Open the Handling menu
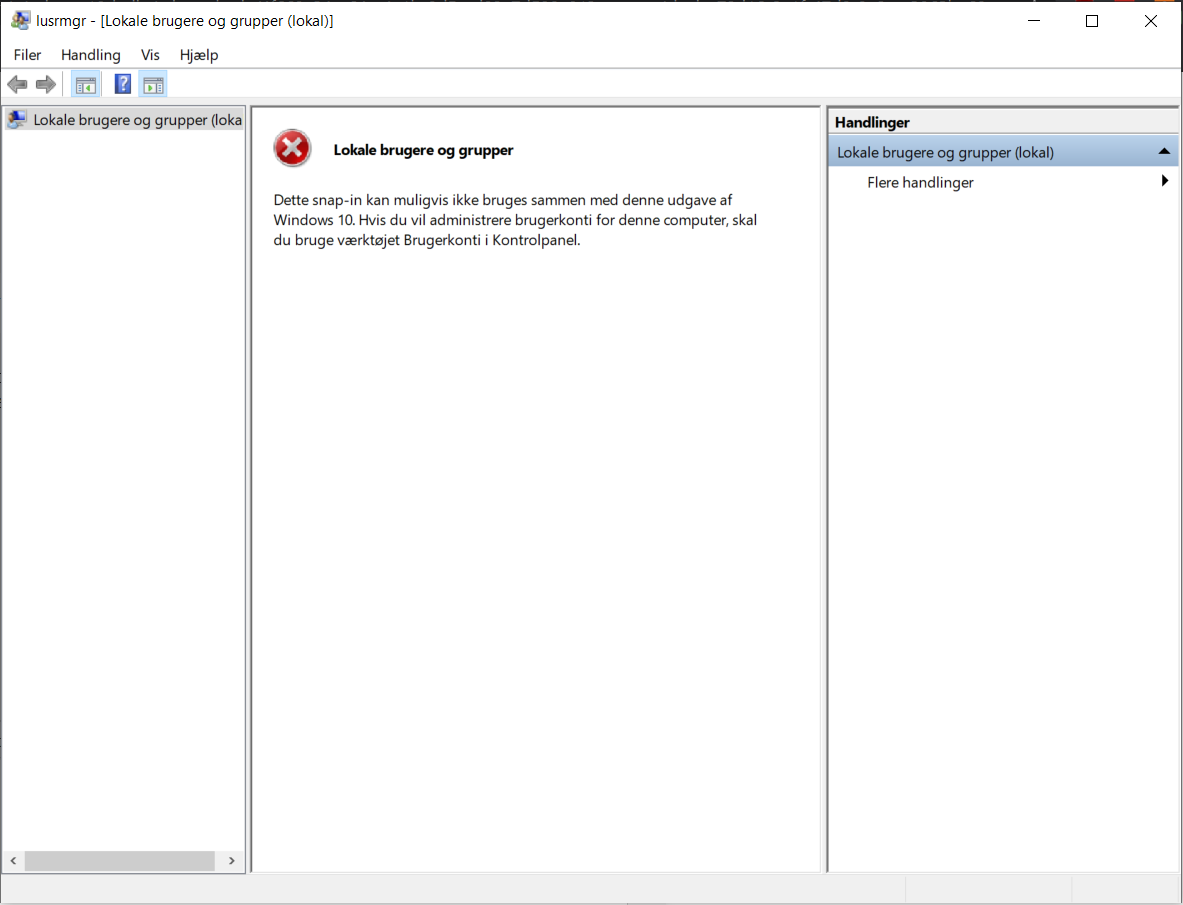The width and height of the screenshot is (1183, 905). pos(91,55)
